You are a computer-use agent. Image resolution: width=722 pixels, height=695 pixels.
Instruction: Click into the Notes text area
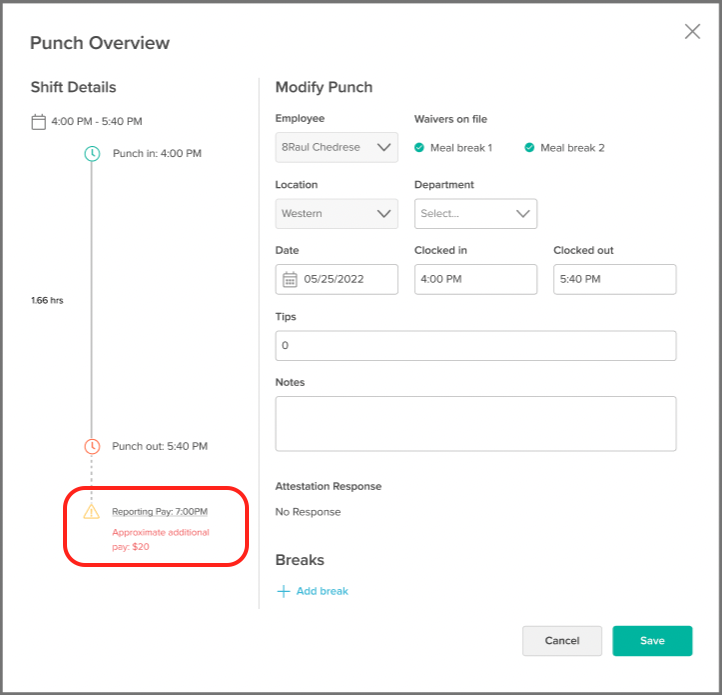pyautogui.click(x=476, y=424)
